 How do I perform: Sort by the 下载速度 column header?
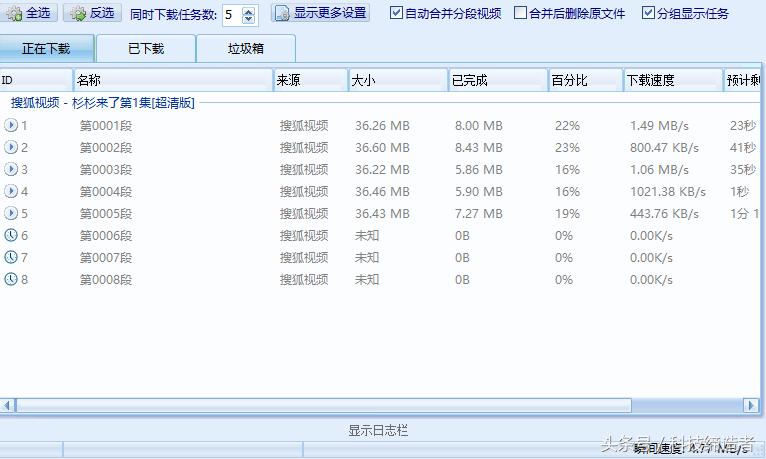673,80
